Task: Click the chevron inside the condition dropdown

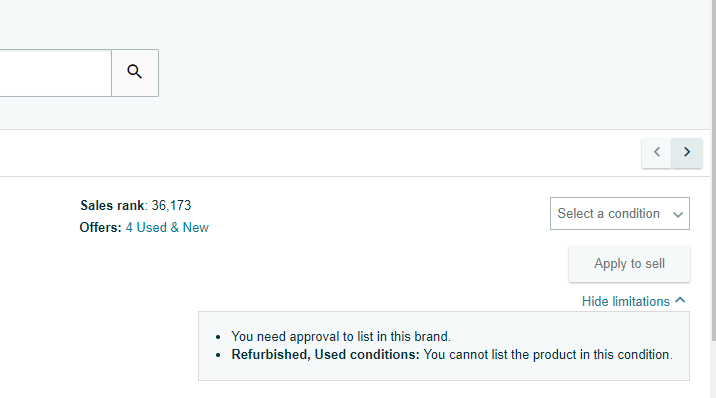Action: coord(678,215)
